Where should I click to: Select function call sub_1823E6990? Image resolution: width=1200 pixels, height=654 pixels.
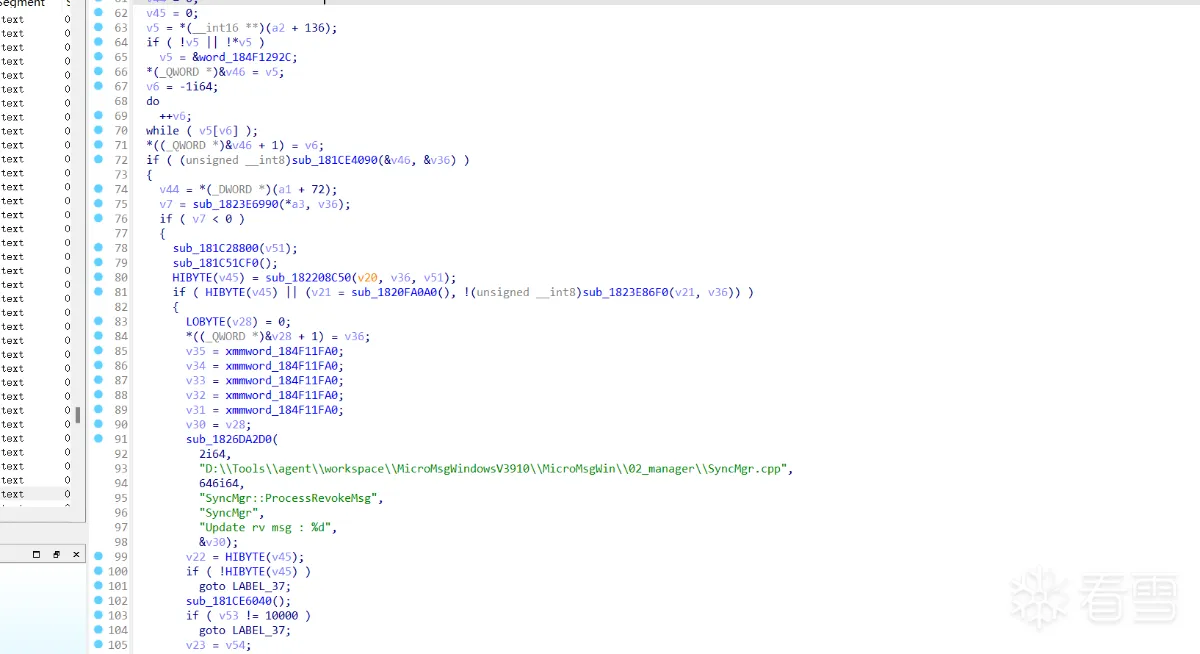click(x=236, y=204)
